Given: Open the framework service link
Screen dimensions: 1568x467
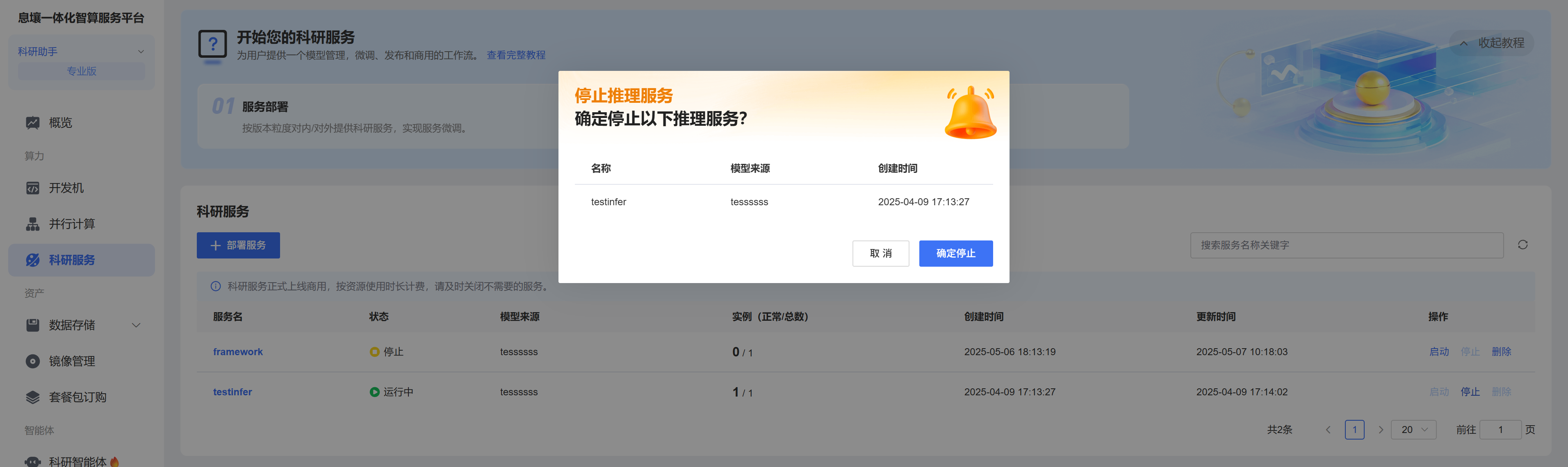Looking at the screenshot, I should tap(237, 352).
